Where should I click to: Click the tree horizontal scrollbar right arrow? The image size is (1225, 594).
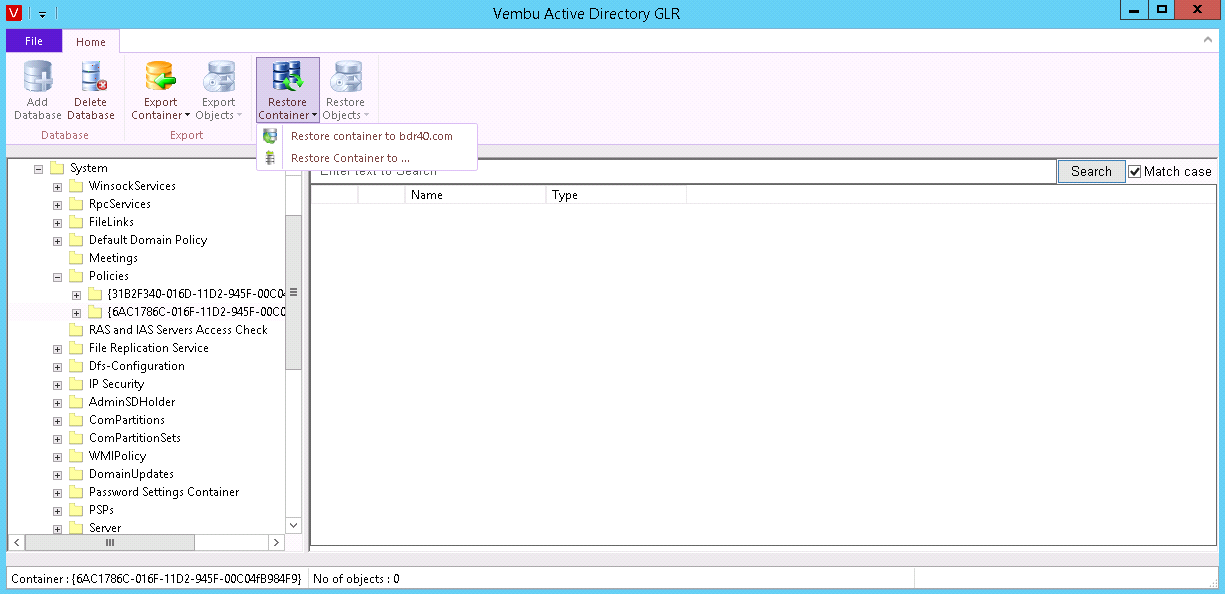point(277,542)
